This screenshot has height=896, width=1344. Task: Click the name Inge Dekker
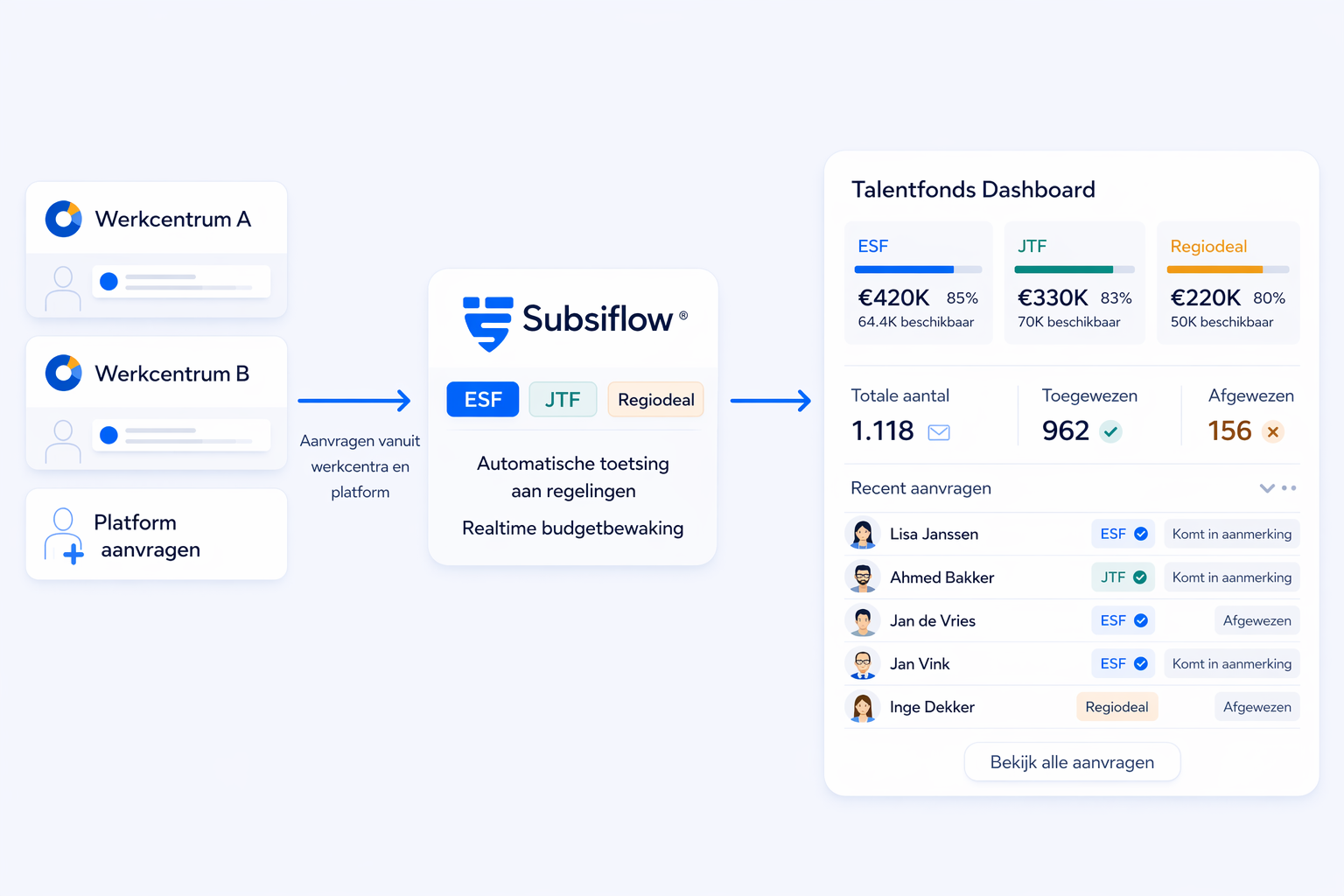pyautogui.click(x=932, y=707)
